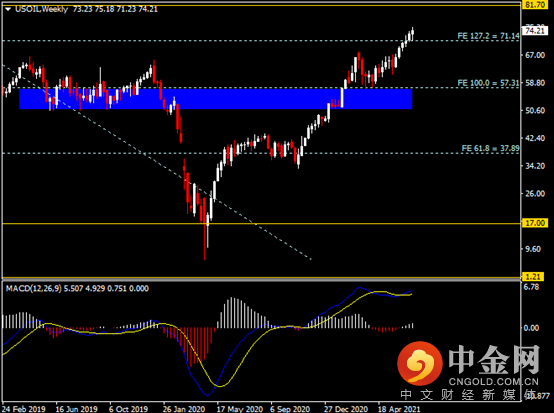The width and height of the screenshot is (554, 413).
Task: Click the orange round cngold logo icon
Action: tap(420, 363)
